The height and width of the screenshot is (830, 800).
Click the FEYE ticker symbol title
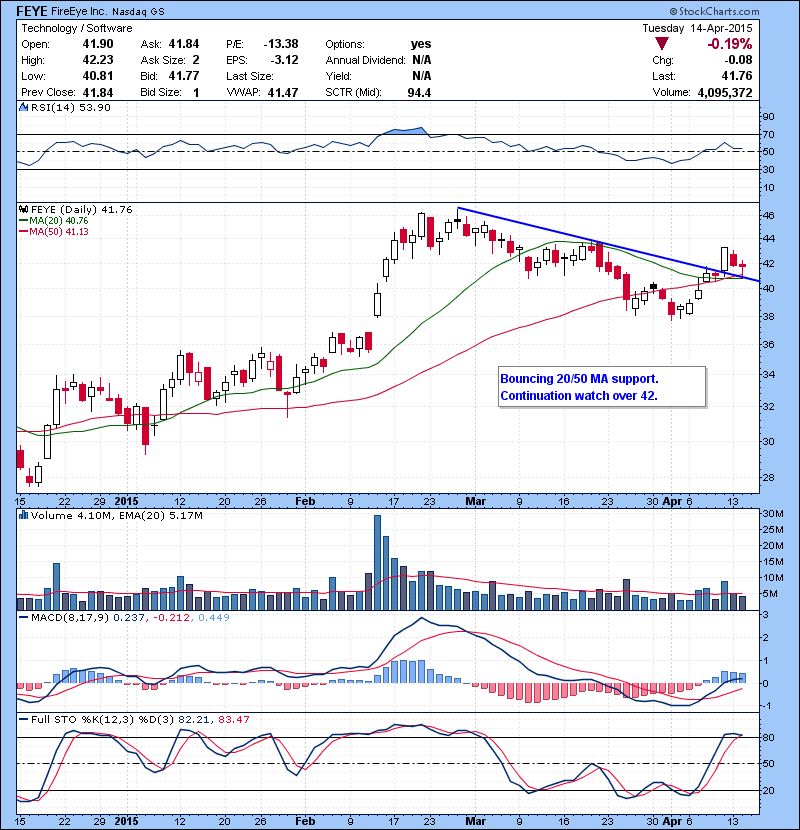32,11
